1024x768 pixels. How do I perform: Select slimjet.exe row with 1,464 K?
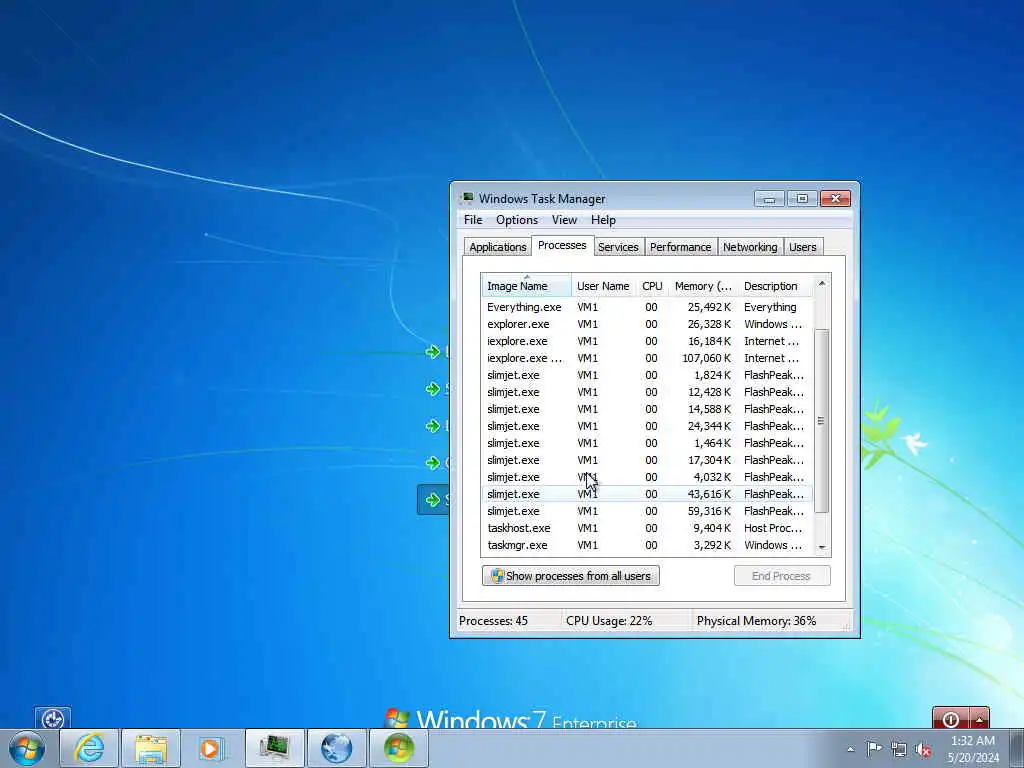[647, 443]
